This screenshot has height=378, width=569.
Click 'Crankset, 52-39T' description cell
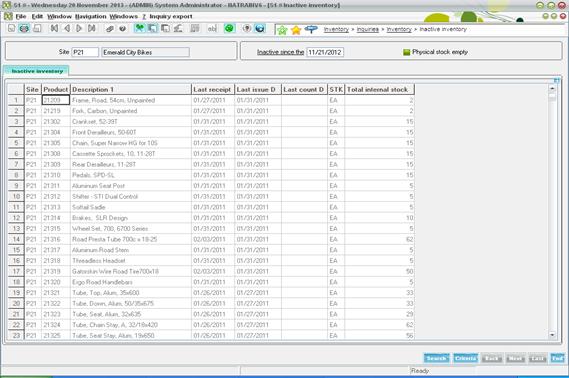(x=131, y=122)
